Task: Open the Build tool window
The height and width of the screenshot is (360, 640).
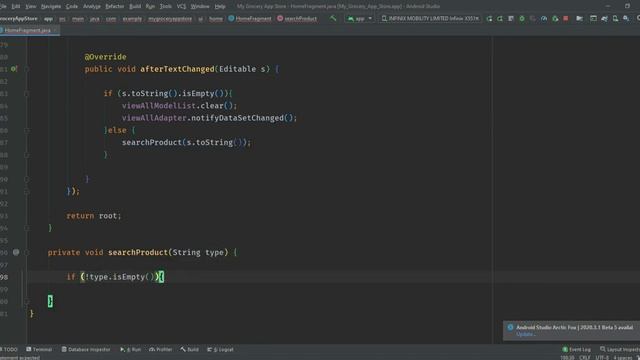Action: (190, 349)
